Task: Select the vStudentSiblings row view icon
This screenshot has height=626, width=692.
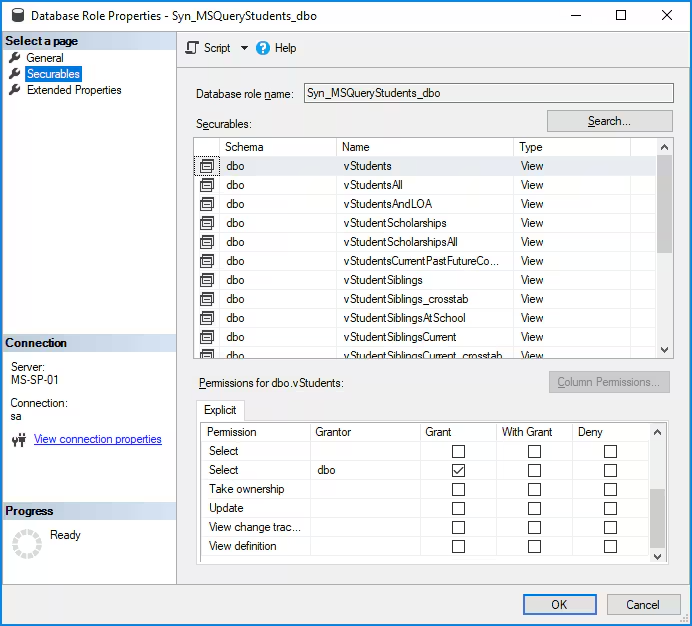Action: click(207, 280)
